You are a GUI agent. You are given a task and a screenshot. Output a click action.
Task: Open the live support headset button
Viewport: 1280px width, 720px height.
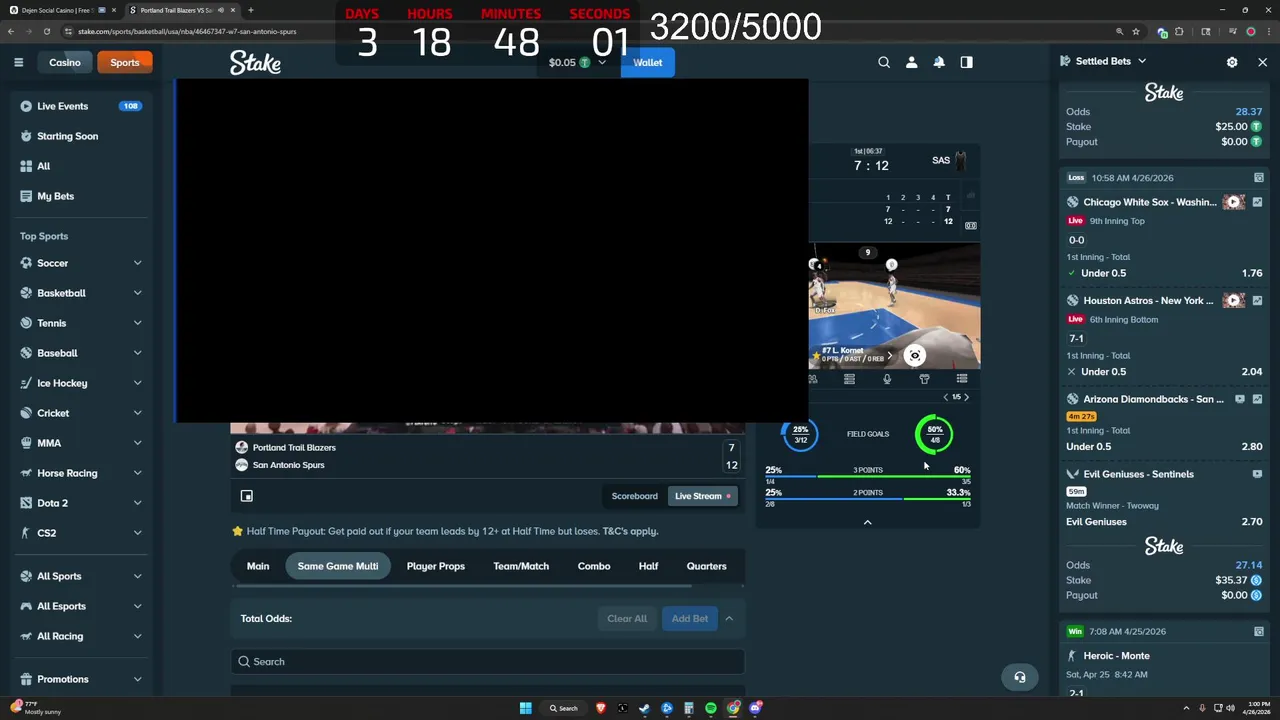(x=1019, y=677)
